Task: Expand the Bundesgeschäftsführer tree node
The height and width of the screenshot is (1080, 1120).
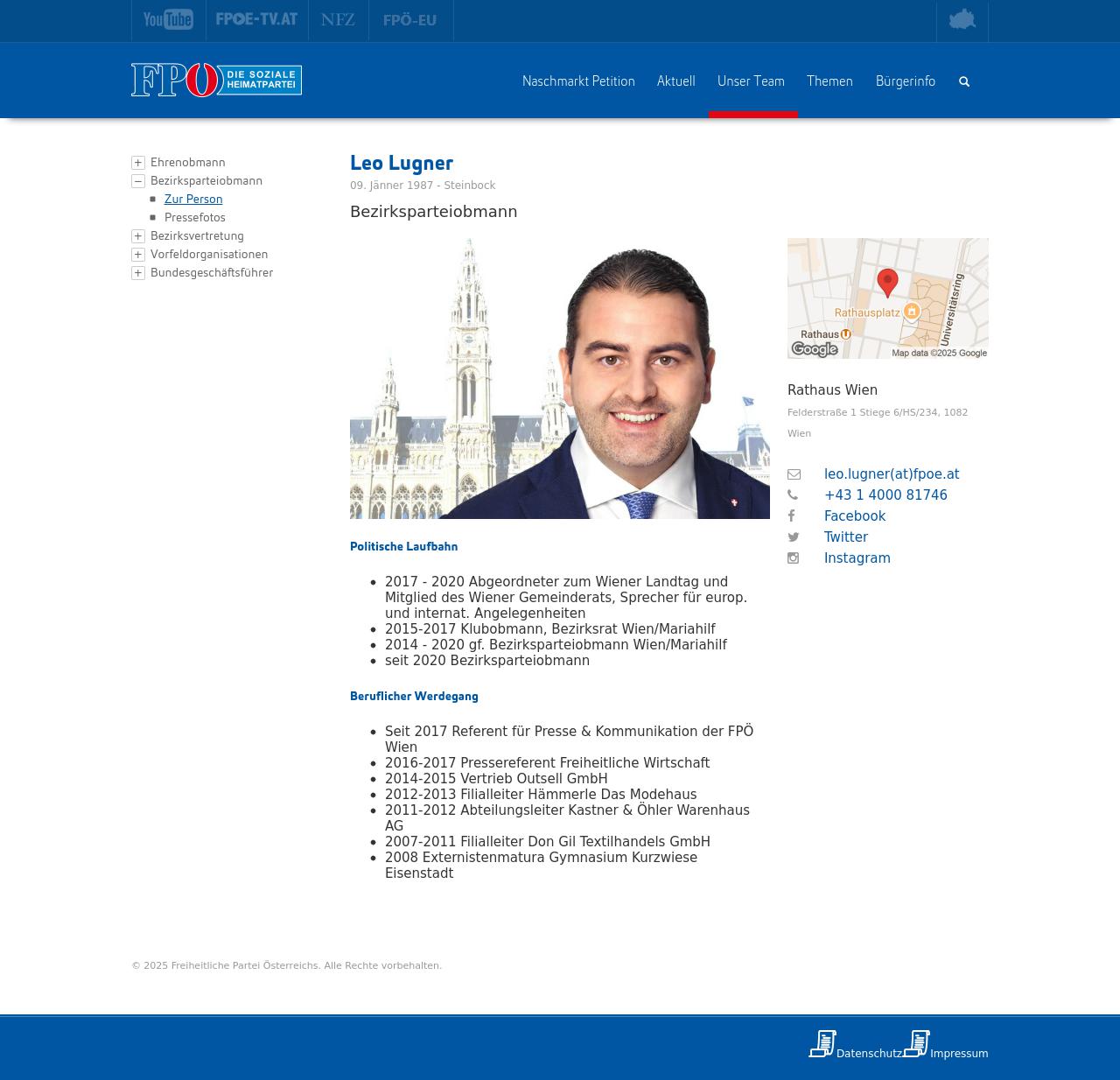Action: tap(138, 273)
